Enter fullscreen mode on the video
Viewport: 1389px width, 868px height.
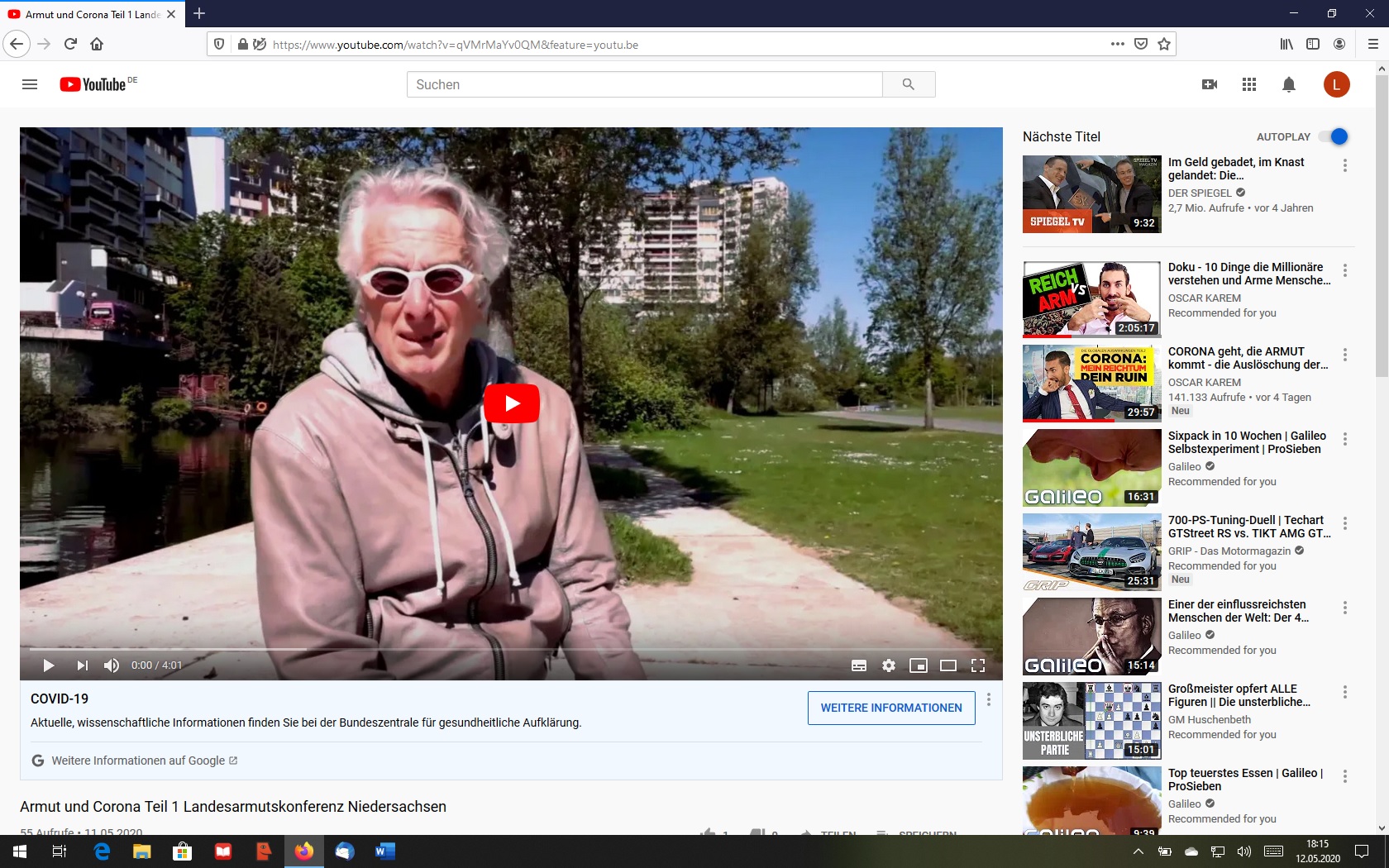coord(978,665)
